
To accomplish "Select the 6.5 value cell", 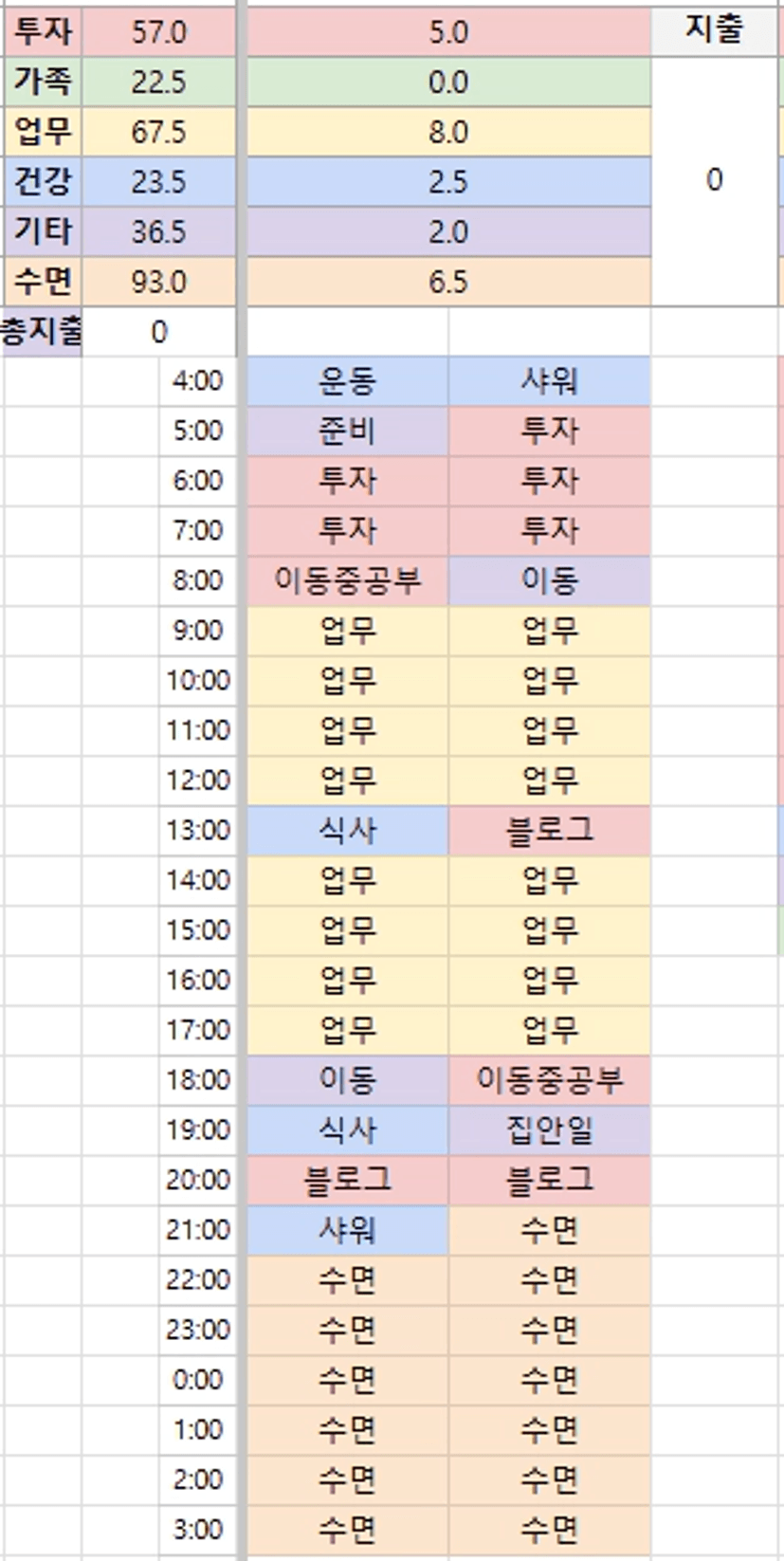I will coord(448,282).
